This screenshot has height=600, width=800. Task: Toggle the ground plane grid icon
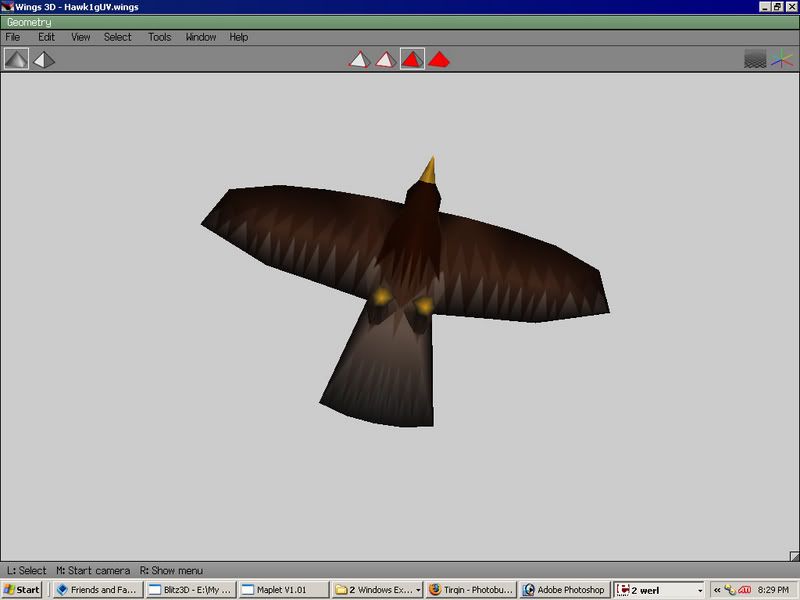pyautogui.click(x=755, y=59)
